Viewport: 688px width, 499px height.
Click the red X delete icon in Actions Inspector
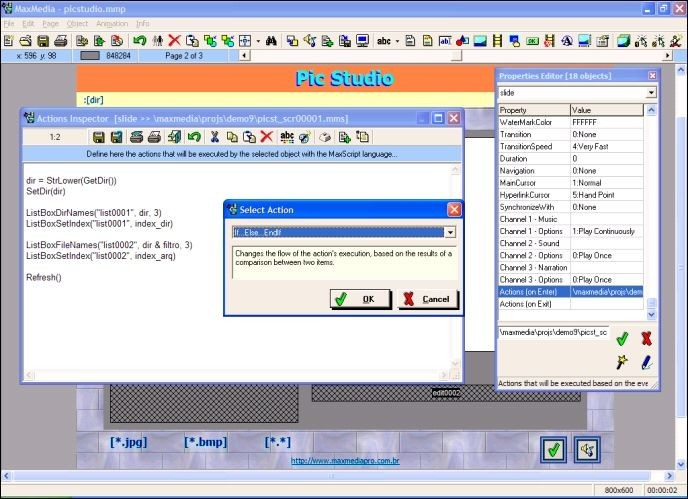coord(267,137)
